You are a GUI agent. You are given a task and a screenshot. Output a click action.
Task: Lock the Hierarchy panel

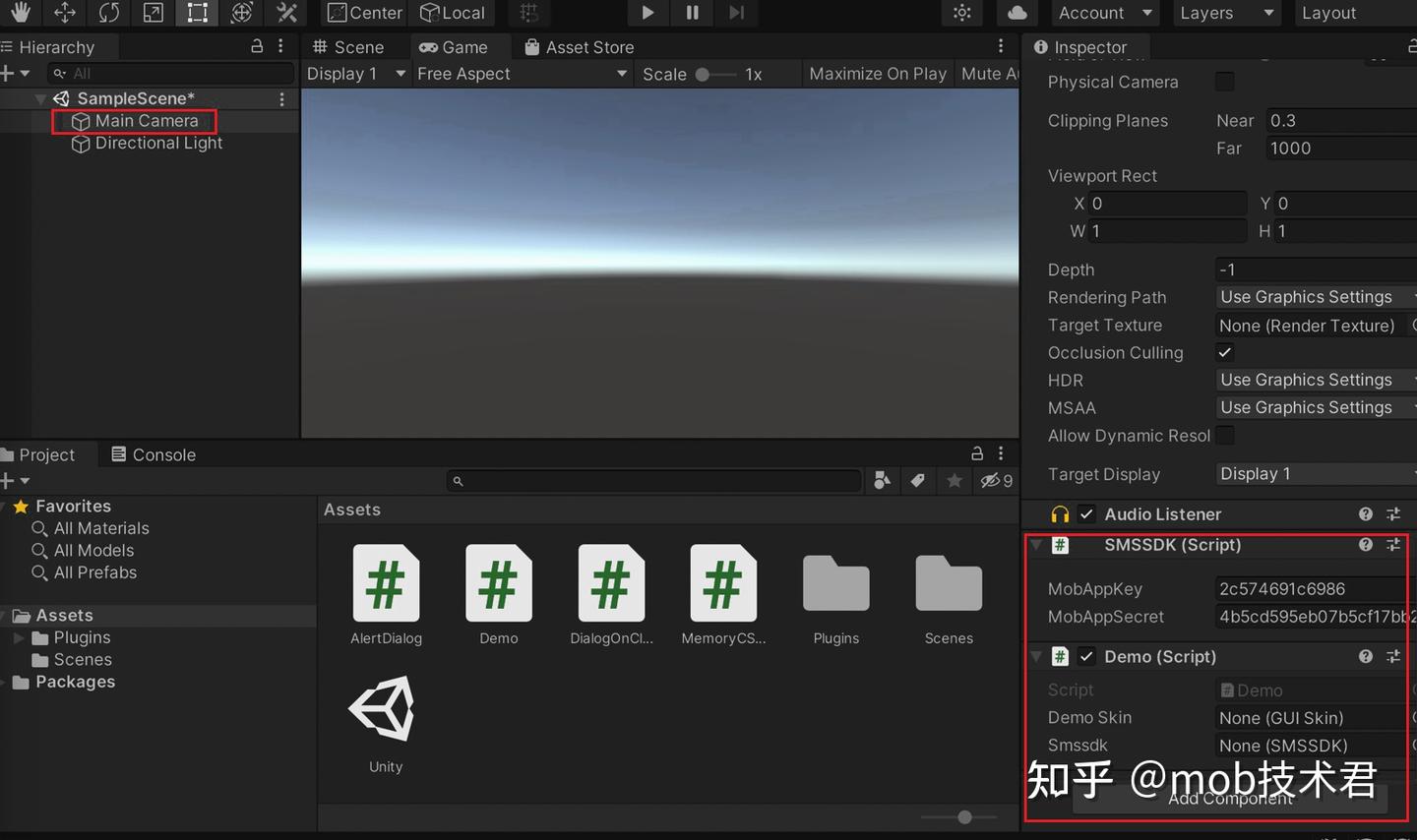257,46
